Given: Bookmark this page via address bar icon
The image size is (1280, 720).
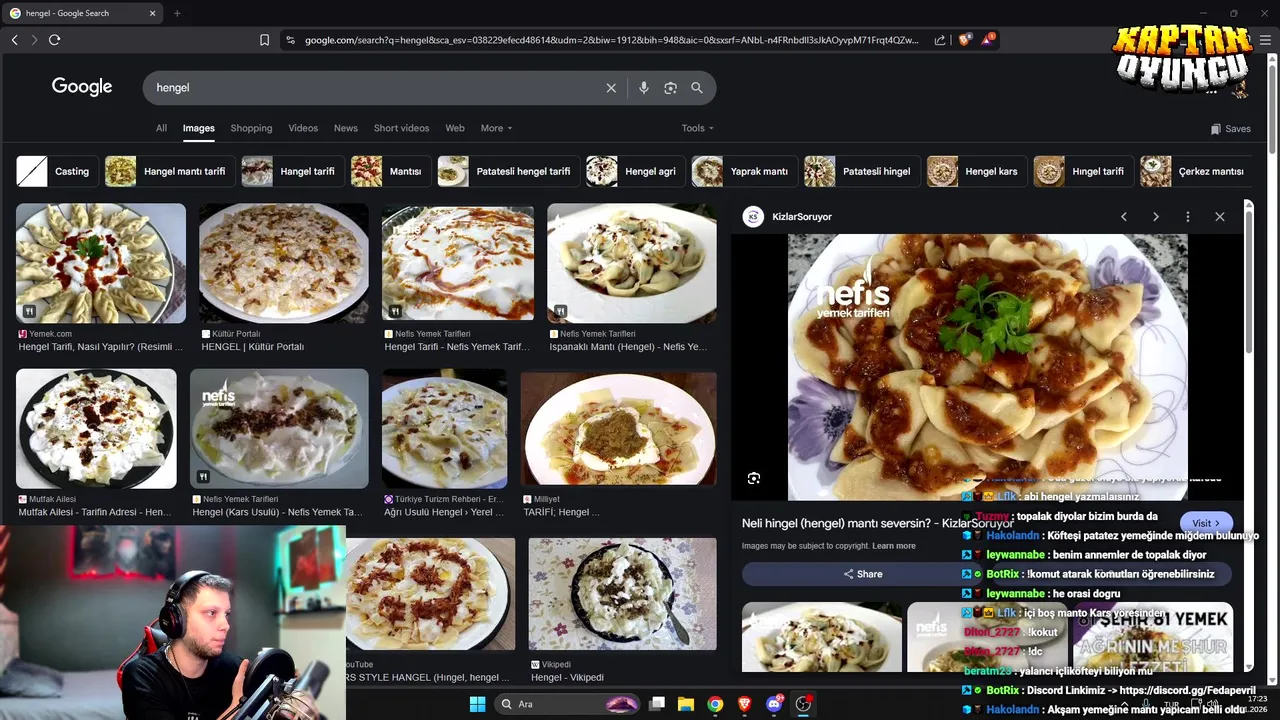Looking at the screenshot, I should 264,40.
